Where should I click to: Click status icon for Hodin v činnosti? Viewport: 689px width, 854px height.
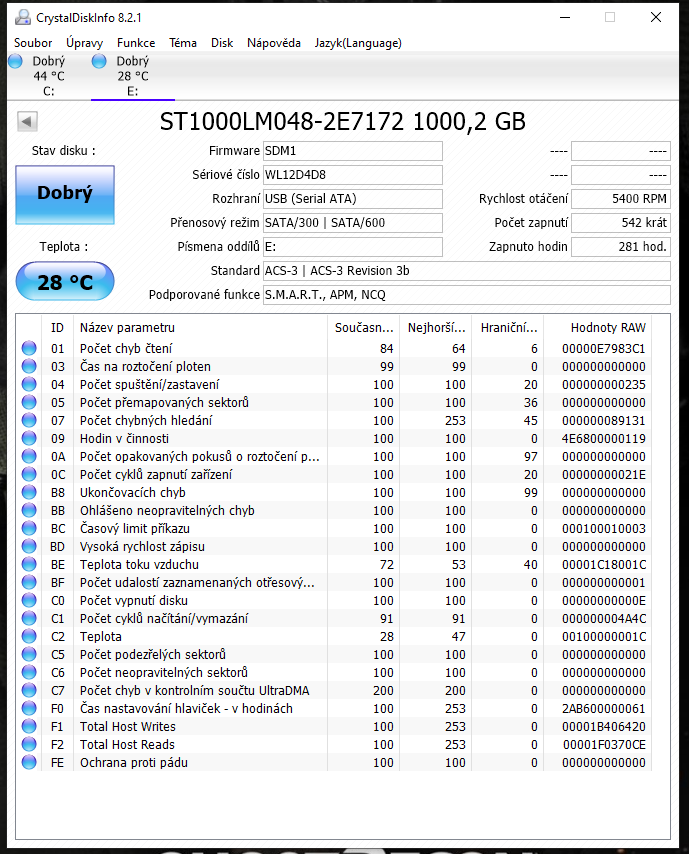pyautogui.click(x=29, y=438)
